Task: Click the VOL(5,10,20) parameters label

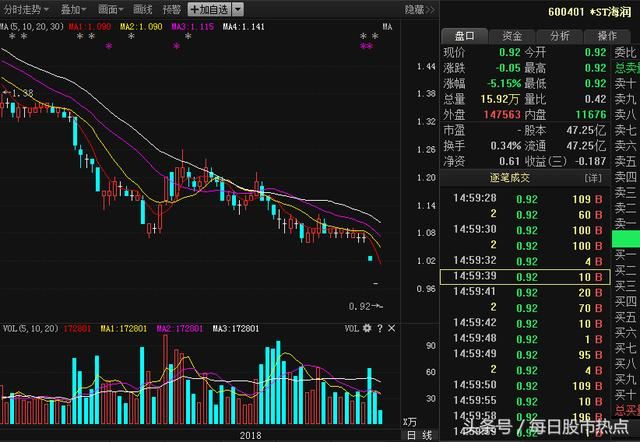Action: click(x=31, y=328)
